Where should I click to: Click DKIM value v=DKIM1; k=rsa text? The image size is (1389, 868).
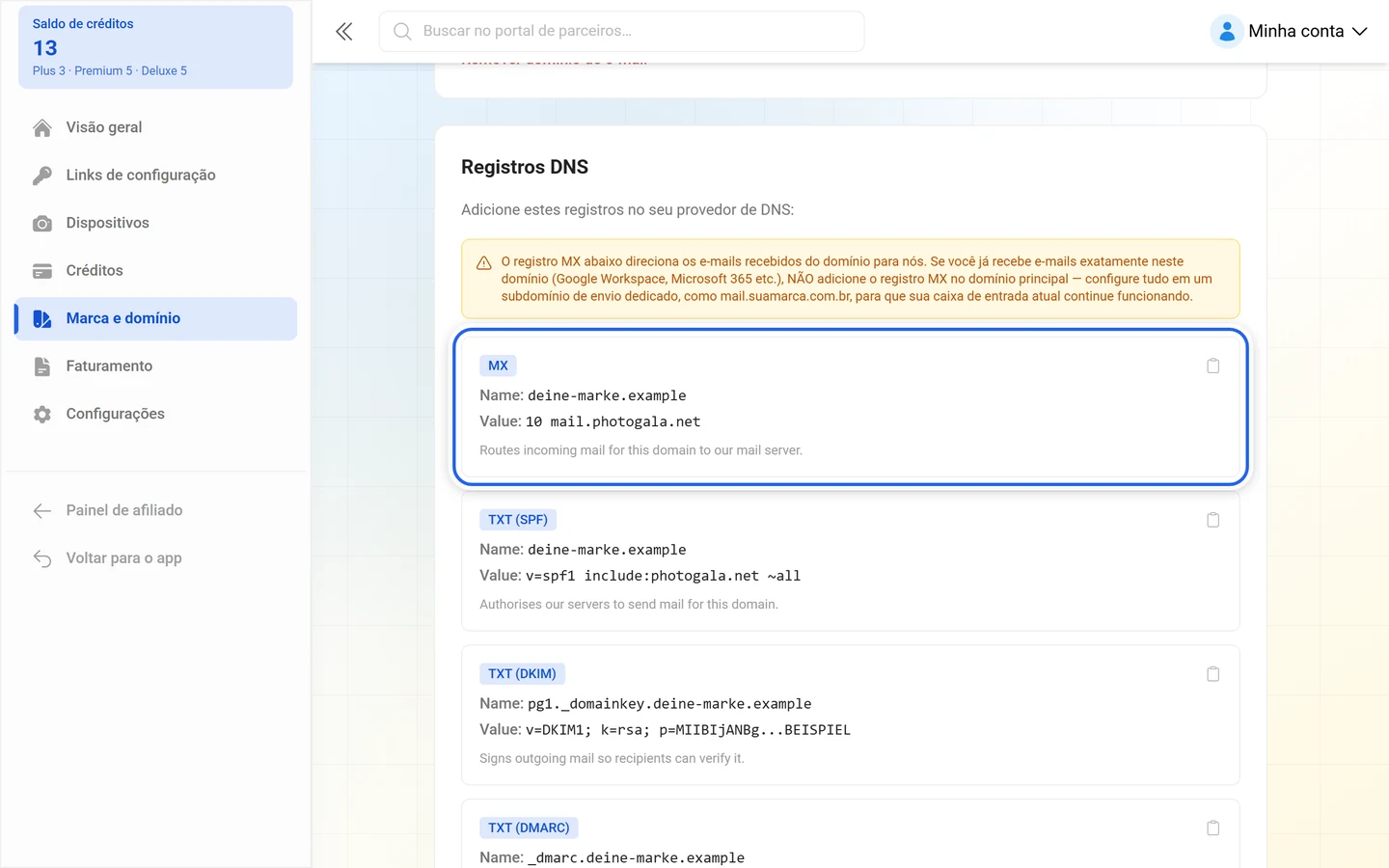click(688, 730)
